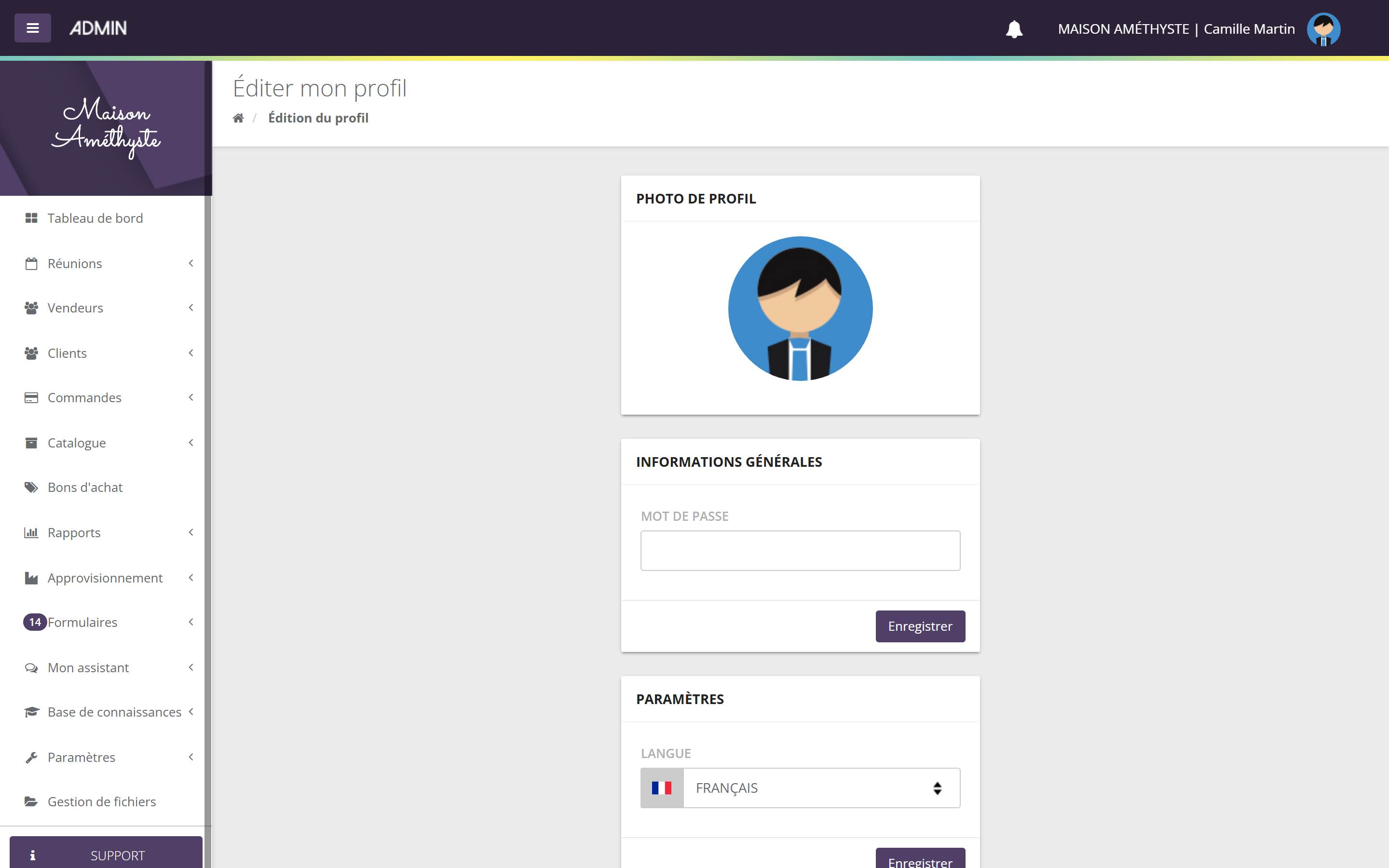Click the Camille Martin user name
Screen dimensions: 1389x868
pos(1249,29)
